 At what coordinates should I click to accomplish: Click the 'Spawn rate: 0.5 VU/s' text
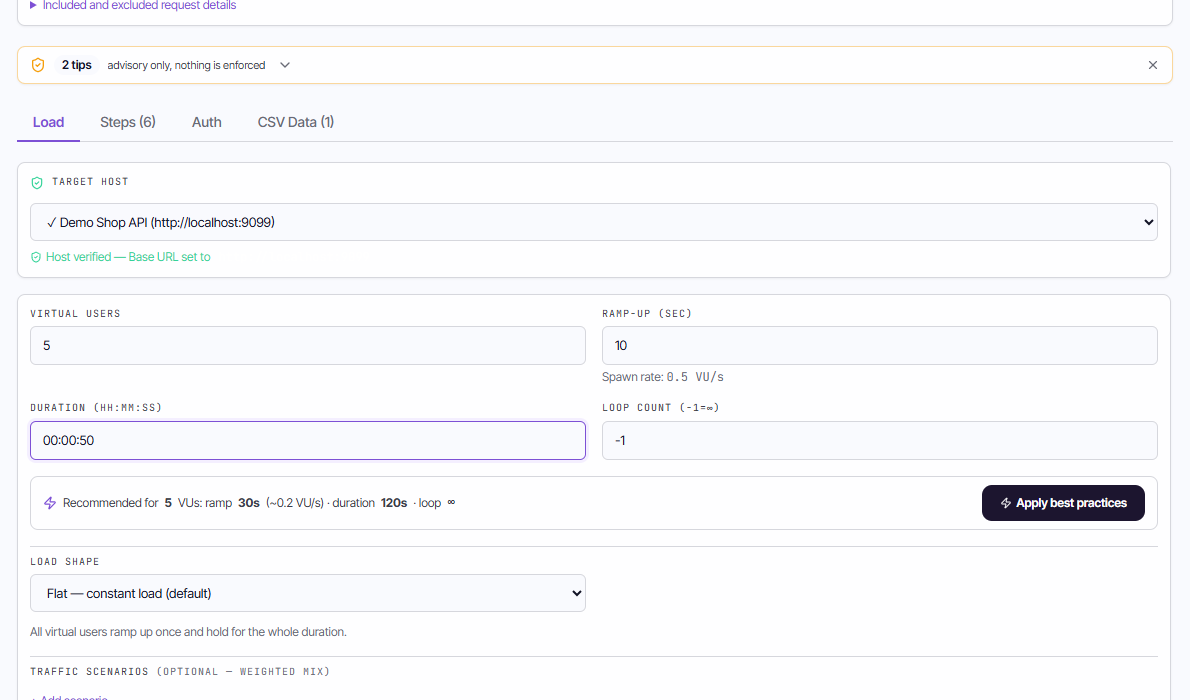point(663,377)
